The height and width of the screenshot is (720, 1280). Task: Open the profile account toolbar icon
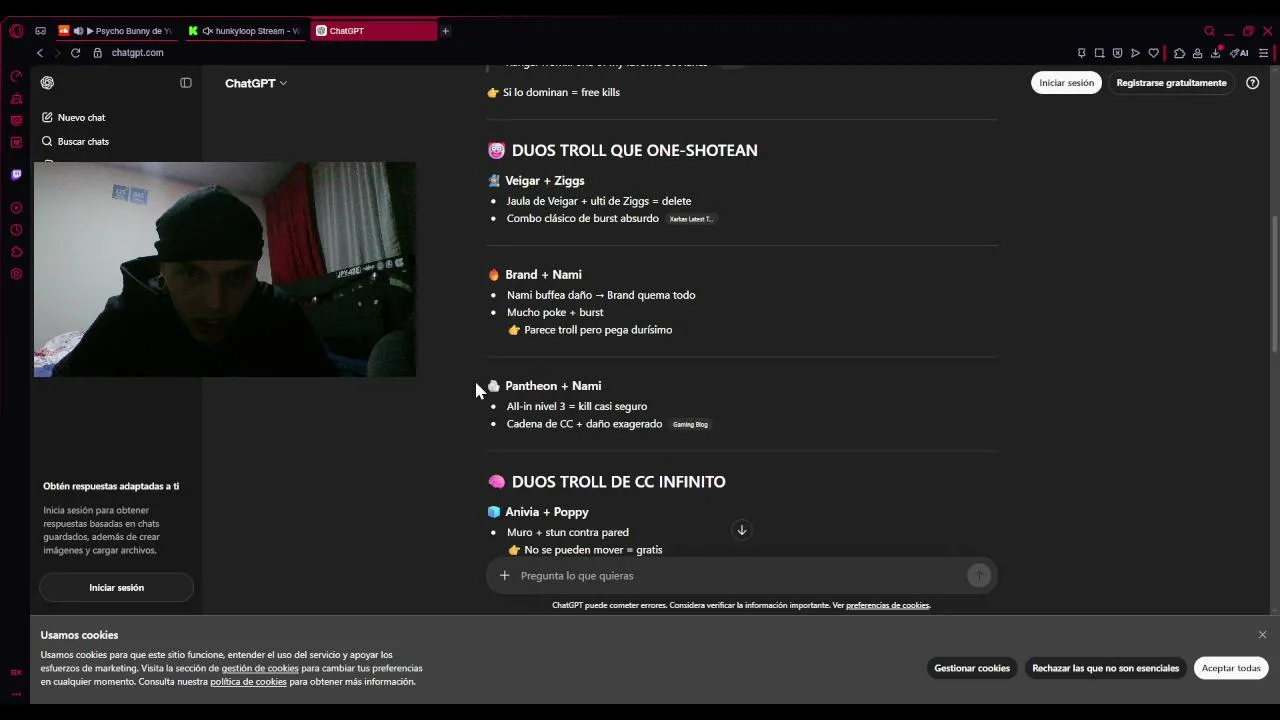(1197, 53)
